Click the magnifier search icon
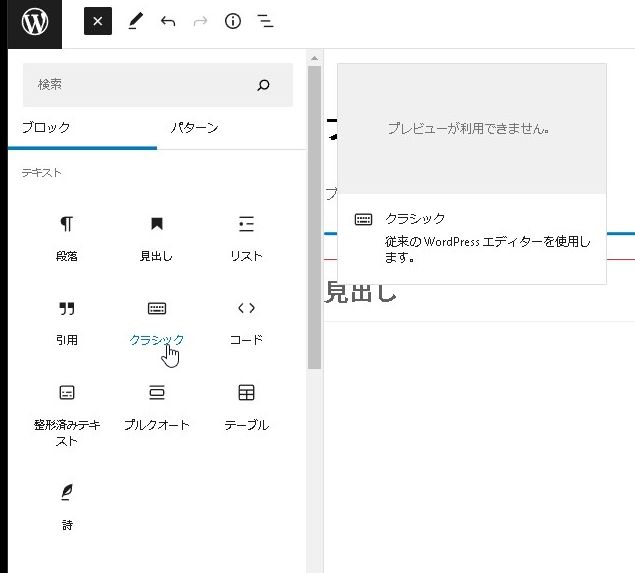635x573 pixels. point(264,86)
